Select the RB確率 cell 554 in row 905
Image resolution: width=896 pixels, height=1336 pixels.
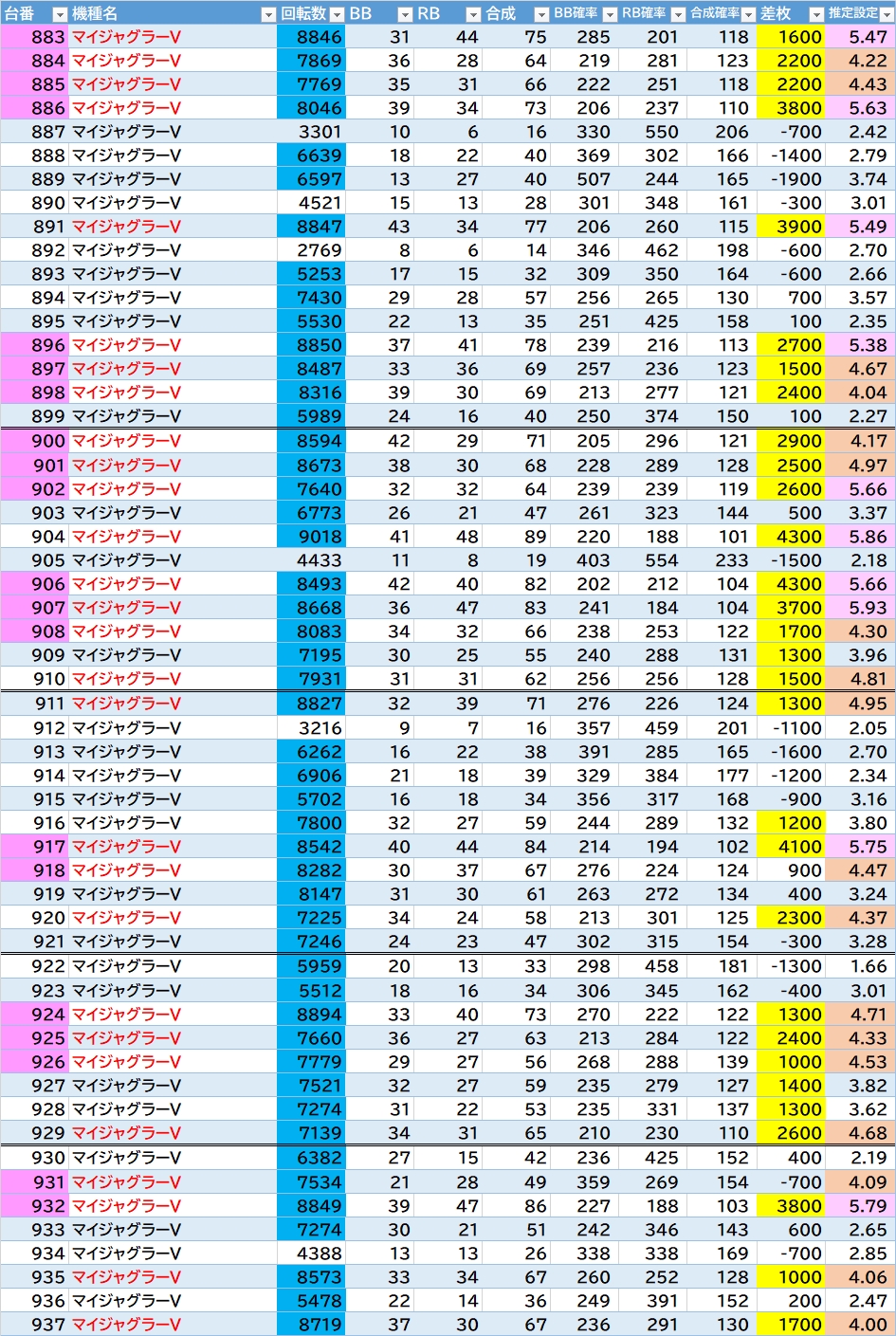[x=653, y=560]
